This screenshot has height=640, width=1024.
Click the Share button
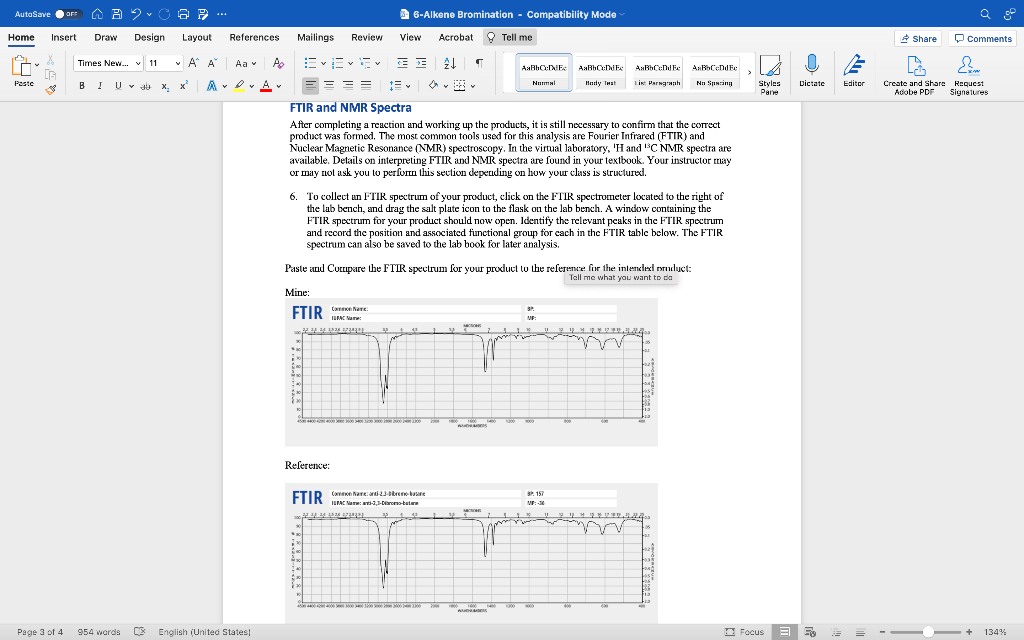coord(918,39)
